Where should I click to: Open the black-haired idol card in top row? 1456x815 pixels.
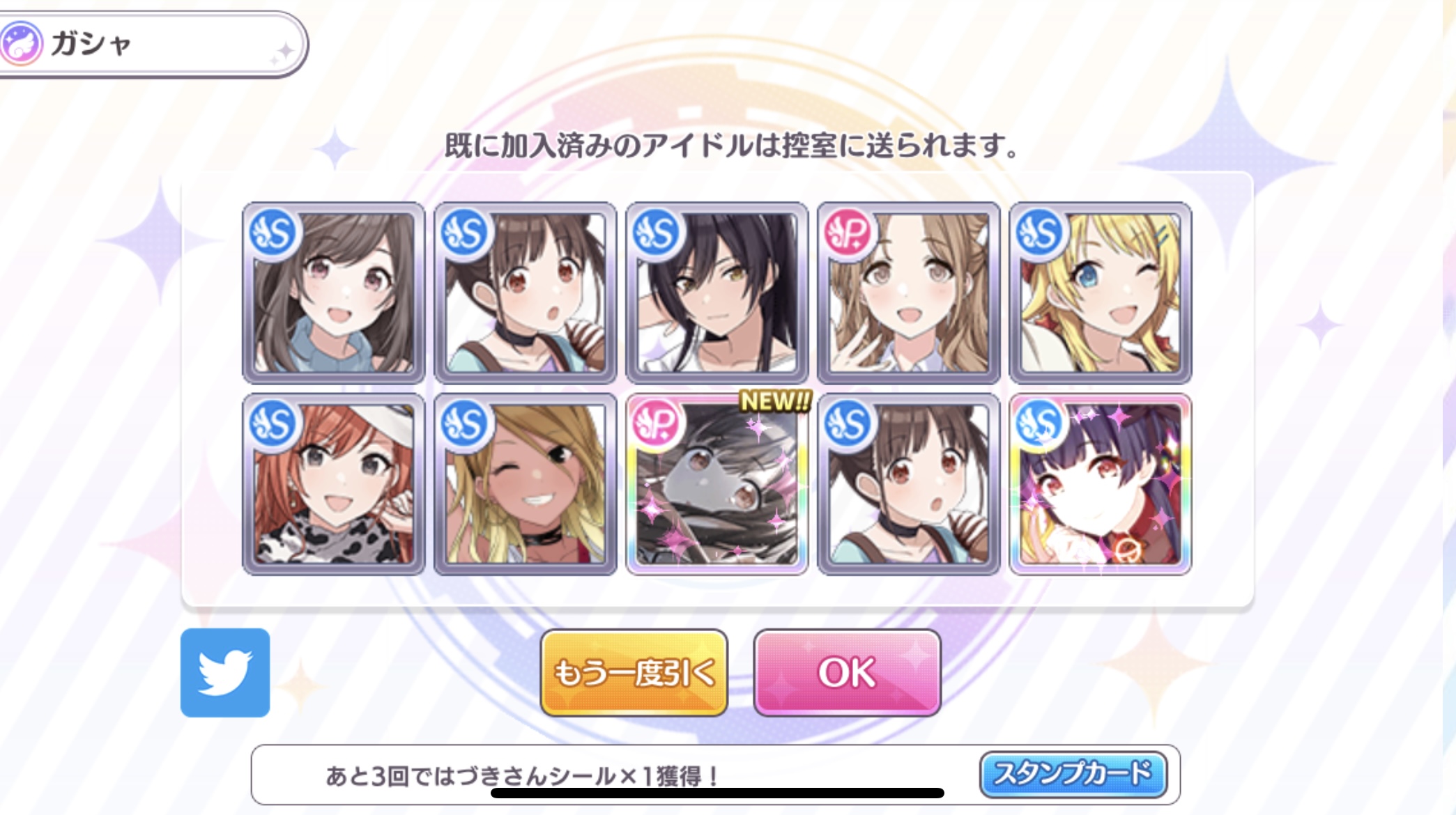pyautogui.click(x=717, y=293)
